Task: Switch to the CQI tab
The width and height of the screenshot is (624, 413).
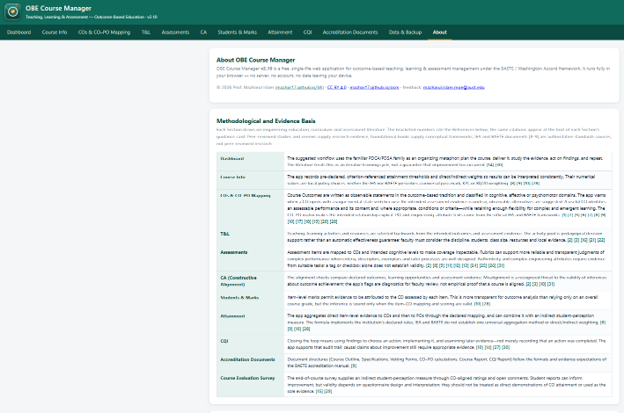Action: coord(308,32)
